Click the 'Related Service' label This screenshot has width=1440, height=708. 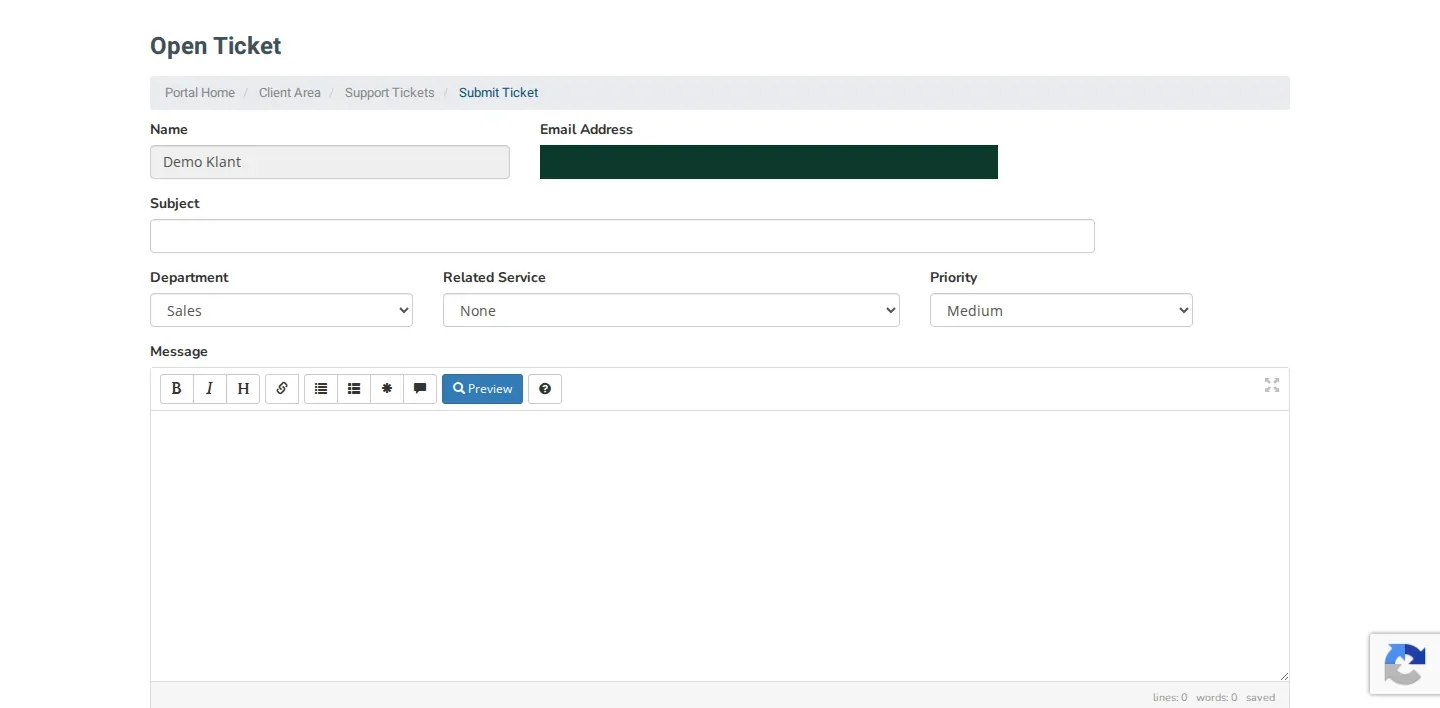[x=494, y=277]
